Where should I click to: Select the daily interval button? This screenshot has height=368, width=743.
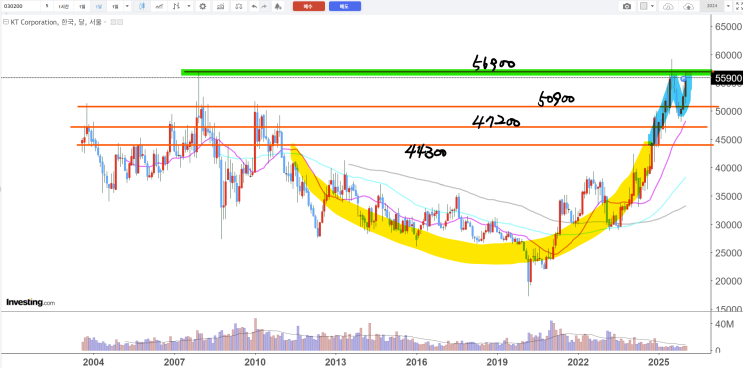coord(82,6)
